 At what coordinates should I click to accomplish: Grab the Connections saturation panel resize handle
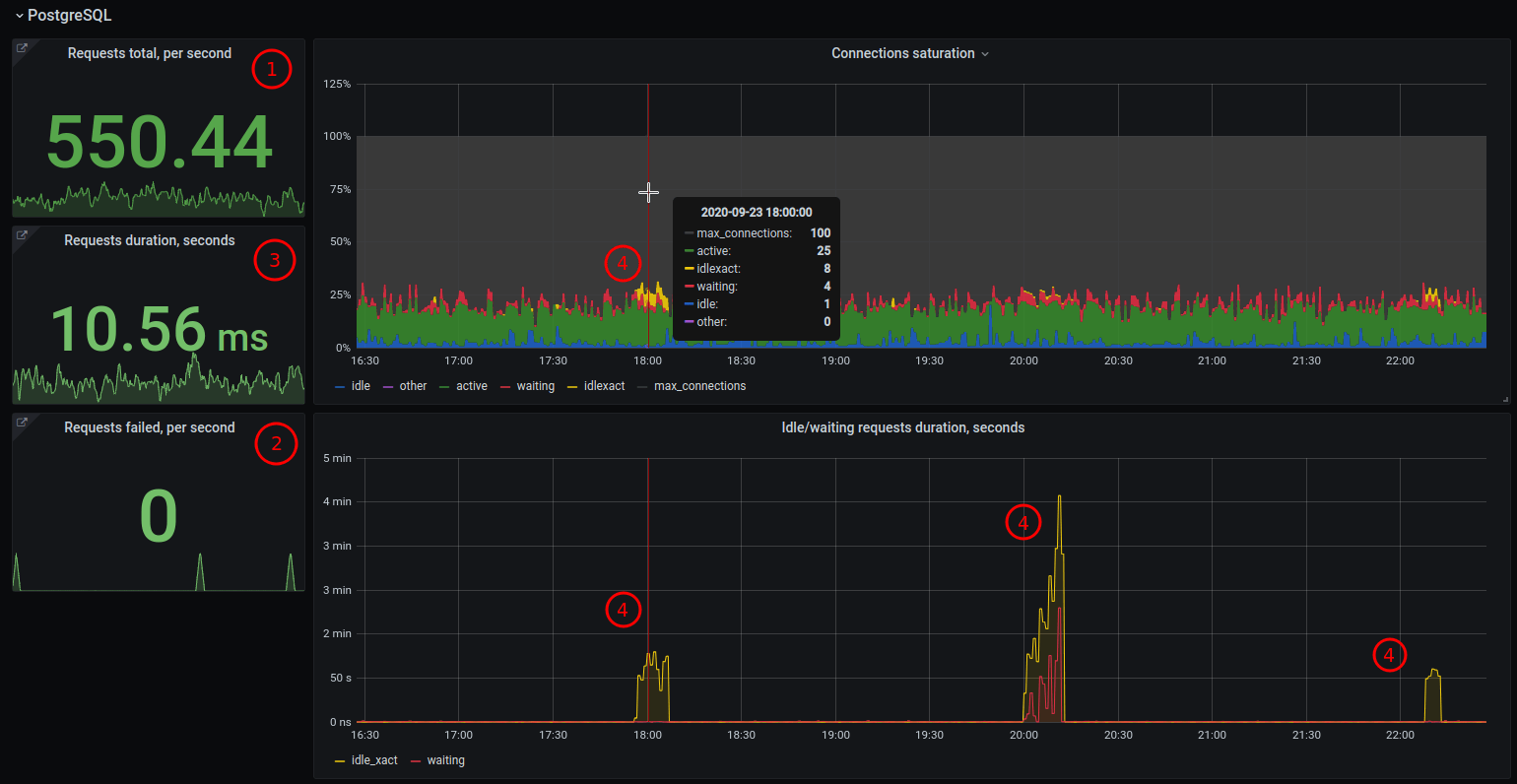pyautogui.click(x=1504, y=399)
